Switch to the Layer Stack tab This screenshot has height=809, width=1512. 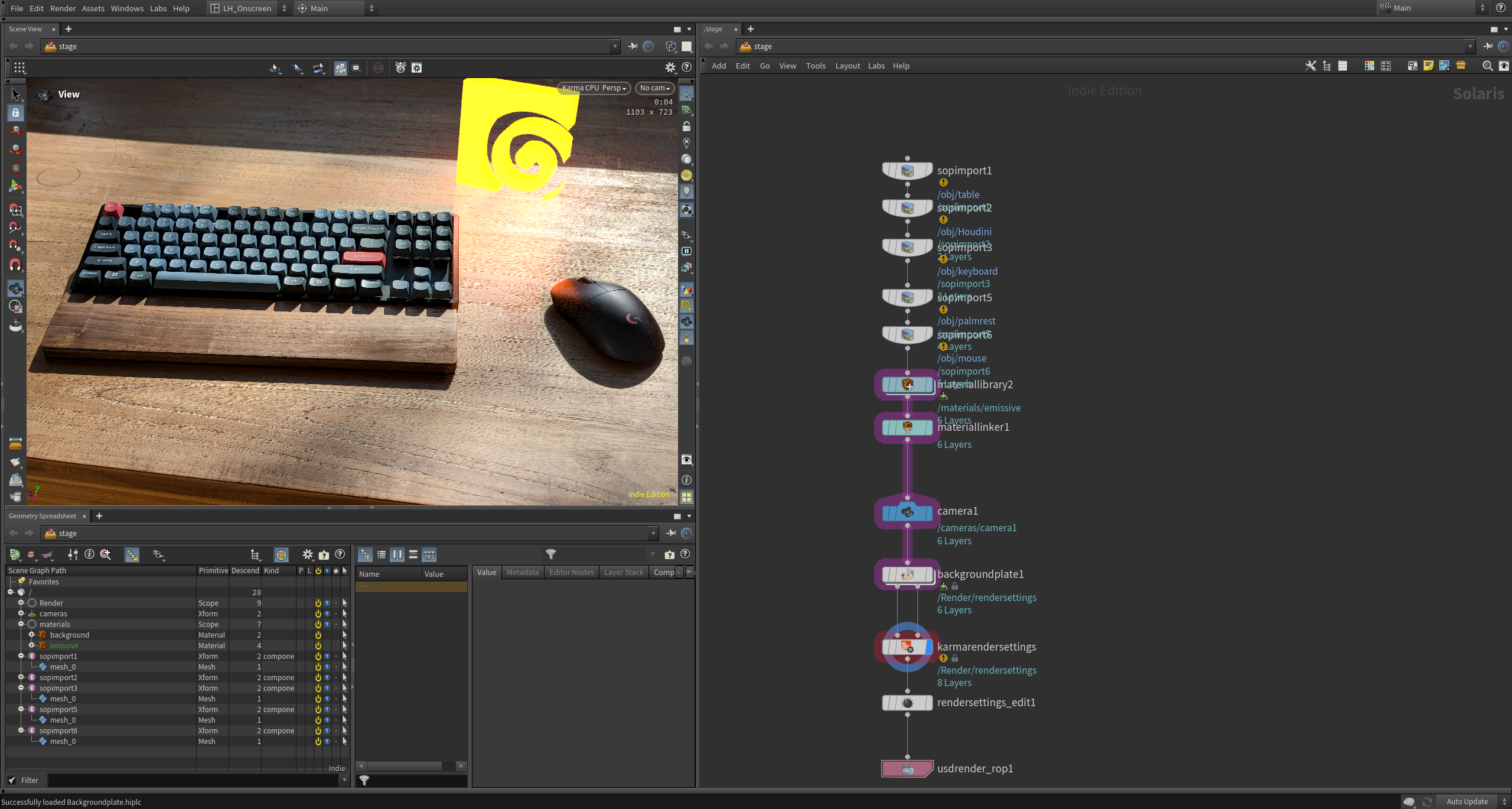pos(623,572)
